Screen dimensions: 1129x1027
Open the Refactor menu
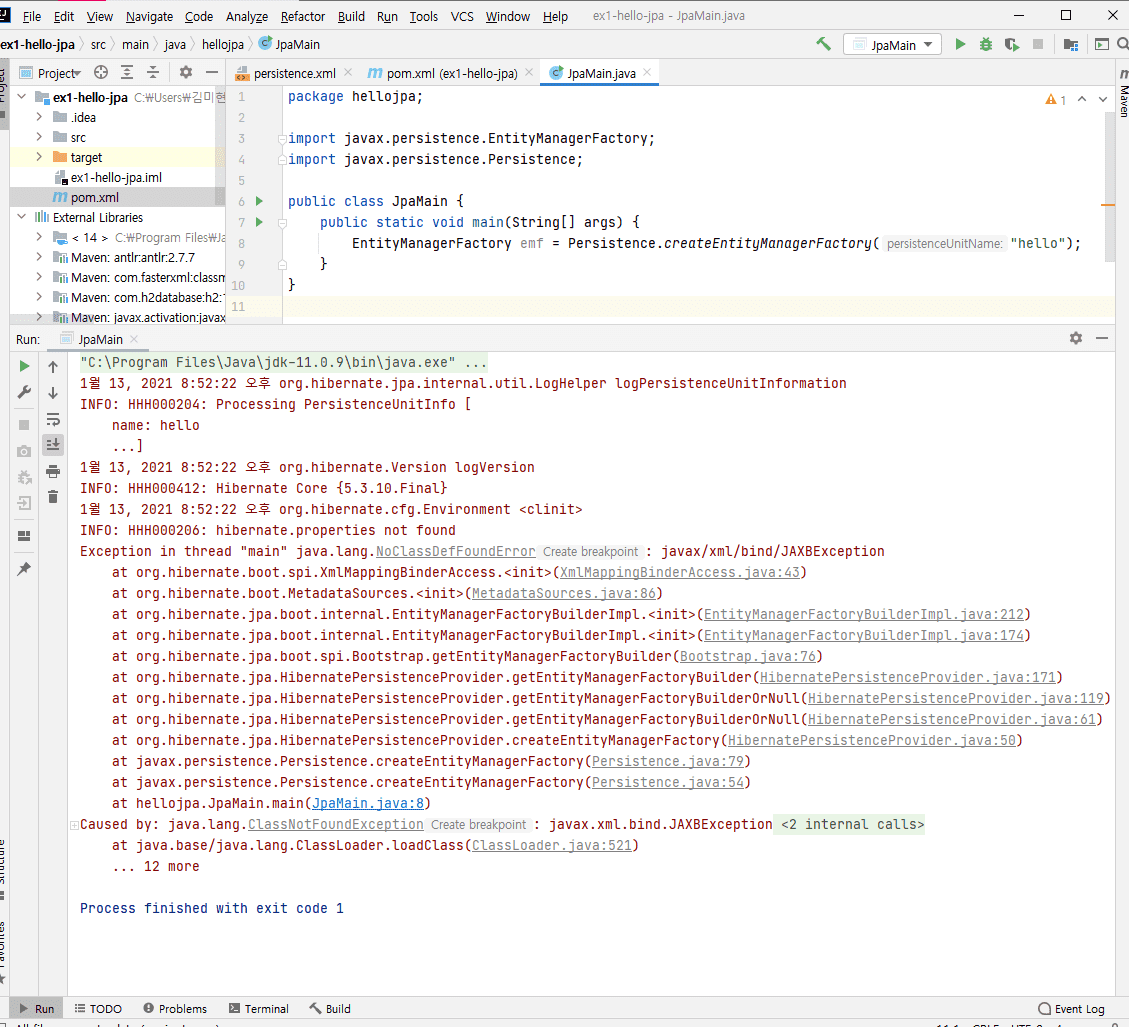tap(302, 16)
